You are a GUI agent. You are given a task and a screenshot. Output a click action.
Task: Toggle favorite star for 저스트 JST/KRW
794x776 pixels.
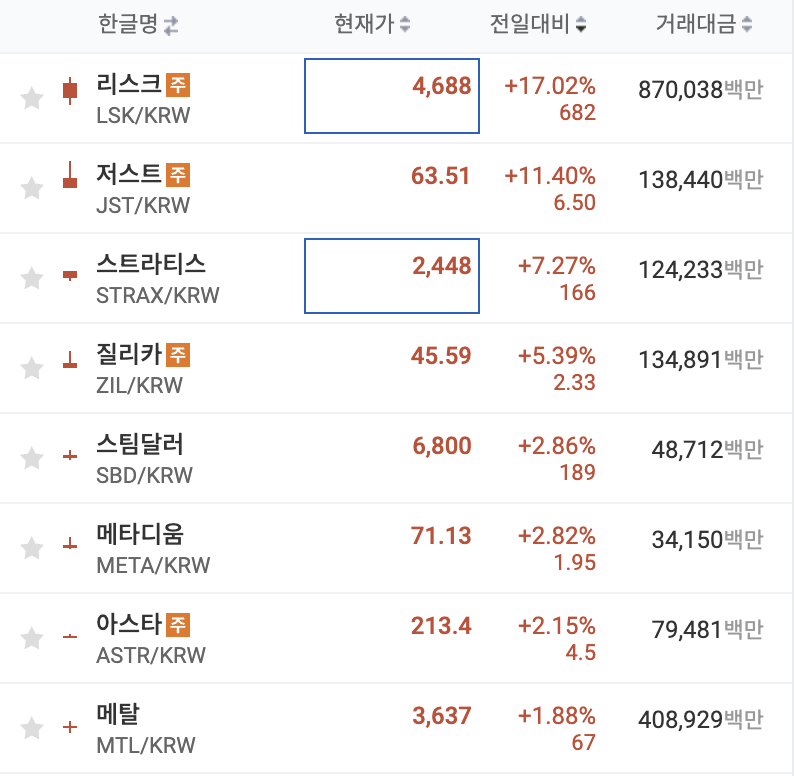coord(31,188)
